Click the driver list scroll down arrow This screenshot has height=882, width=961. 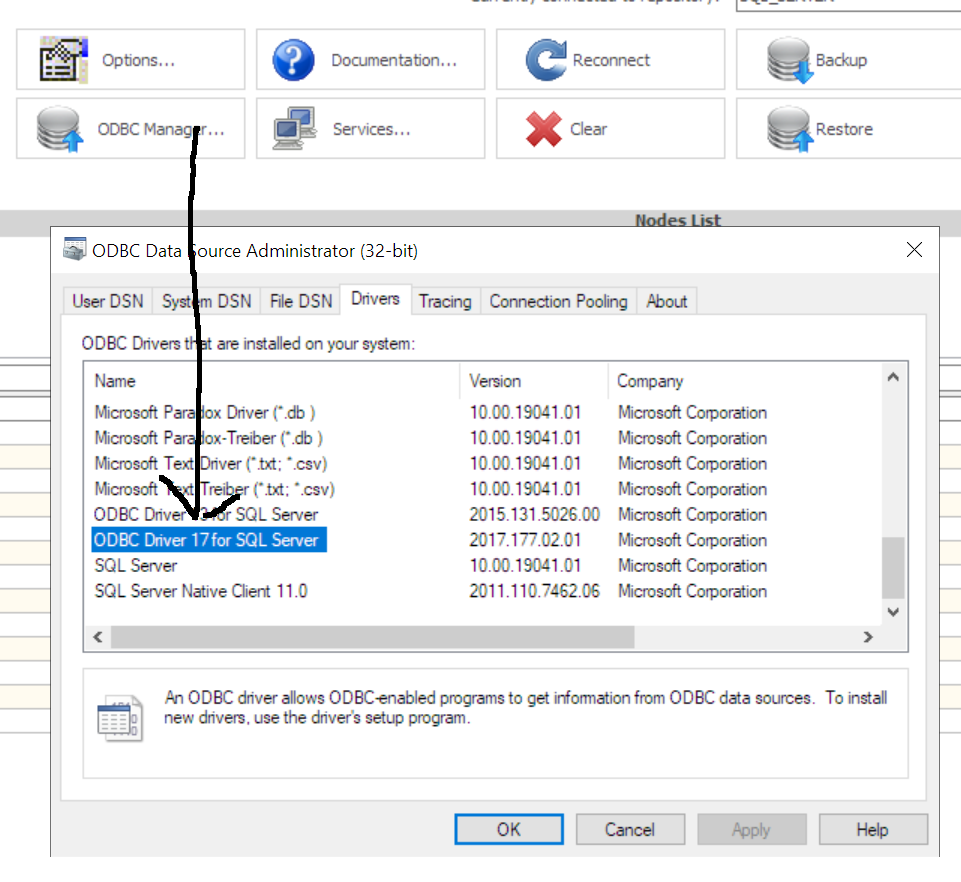click(x=894, y=612)
